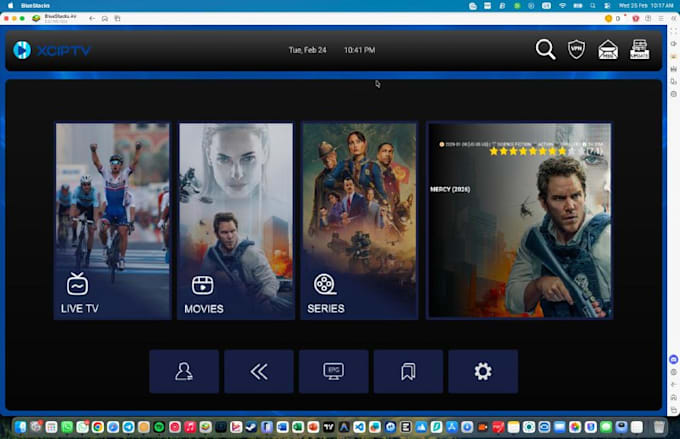Open Finder from the Dock
The width and height of the screenshot is (680, 439).
pos(20,427)
